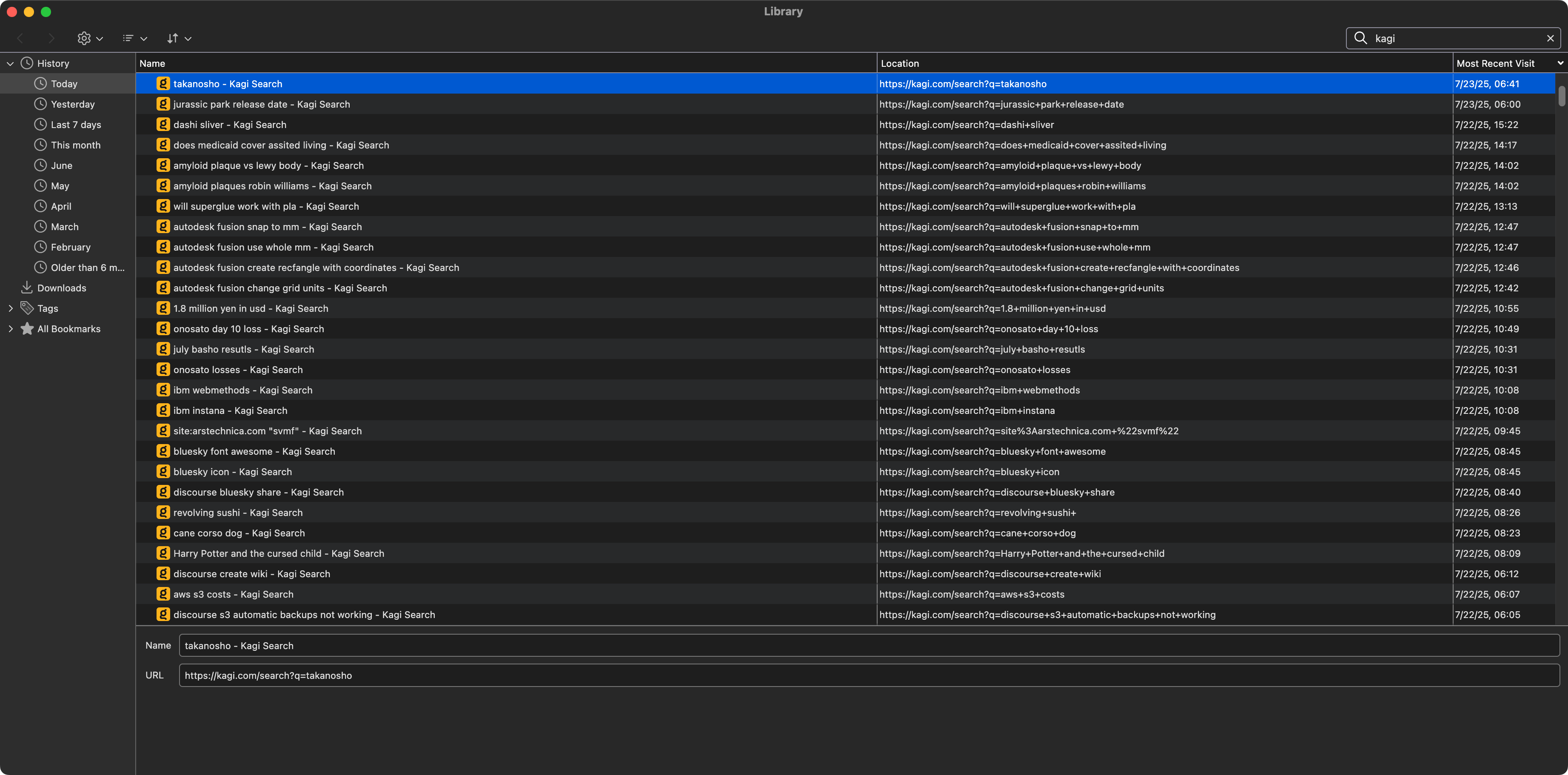The image size is (1568, 775).
Task: Click Kagi favicon on revolving sushi row
Action: pyautogui.click(x=163, y=512)
